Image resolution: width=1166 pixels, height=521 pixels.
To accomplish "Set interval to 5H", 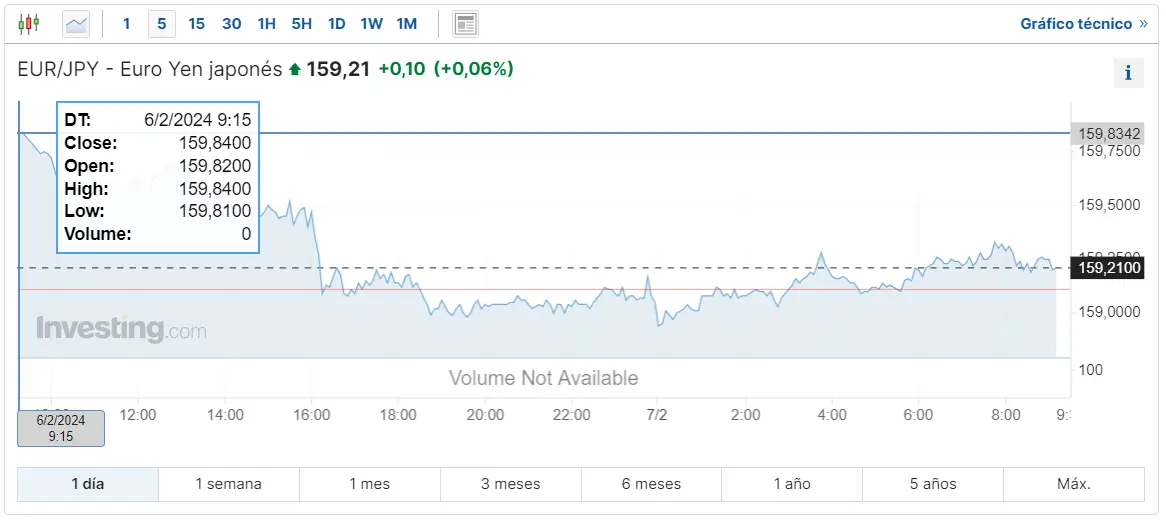I will (301, 24).
